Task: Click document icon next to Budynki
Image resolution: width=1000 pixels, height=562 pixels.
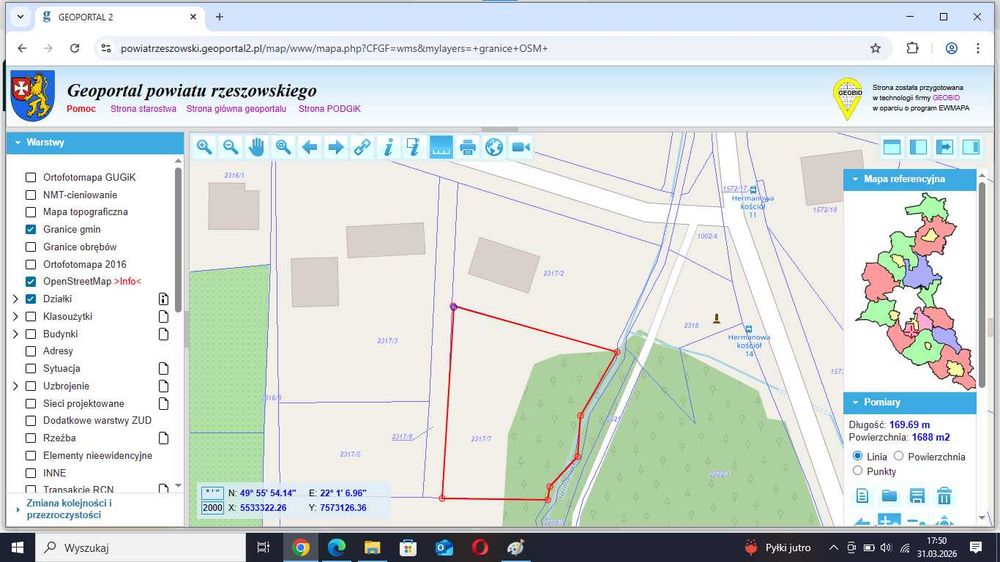Action: (163, 334)
